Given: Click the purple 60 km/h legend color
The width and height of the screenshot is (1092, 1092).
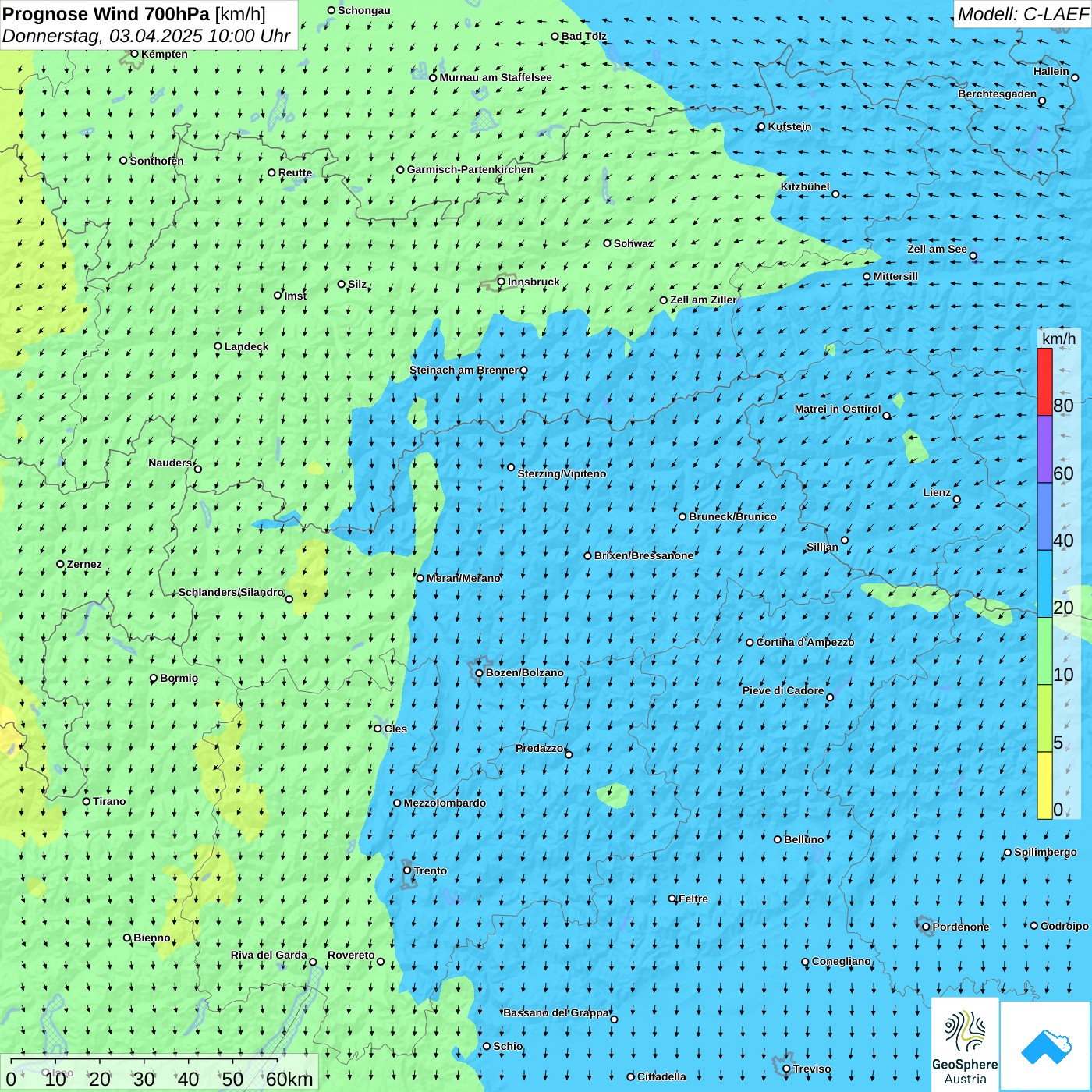Looking at the screenshot, I should (1044, 449).
